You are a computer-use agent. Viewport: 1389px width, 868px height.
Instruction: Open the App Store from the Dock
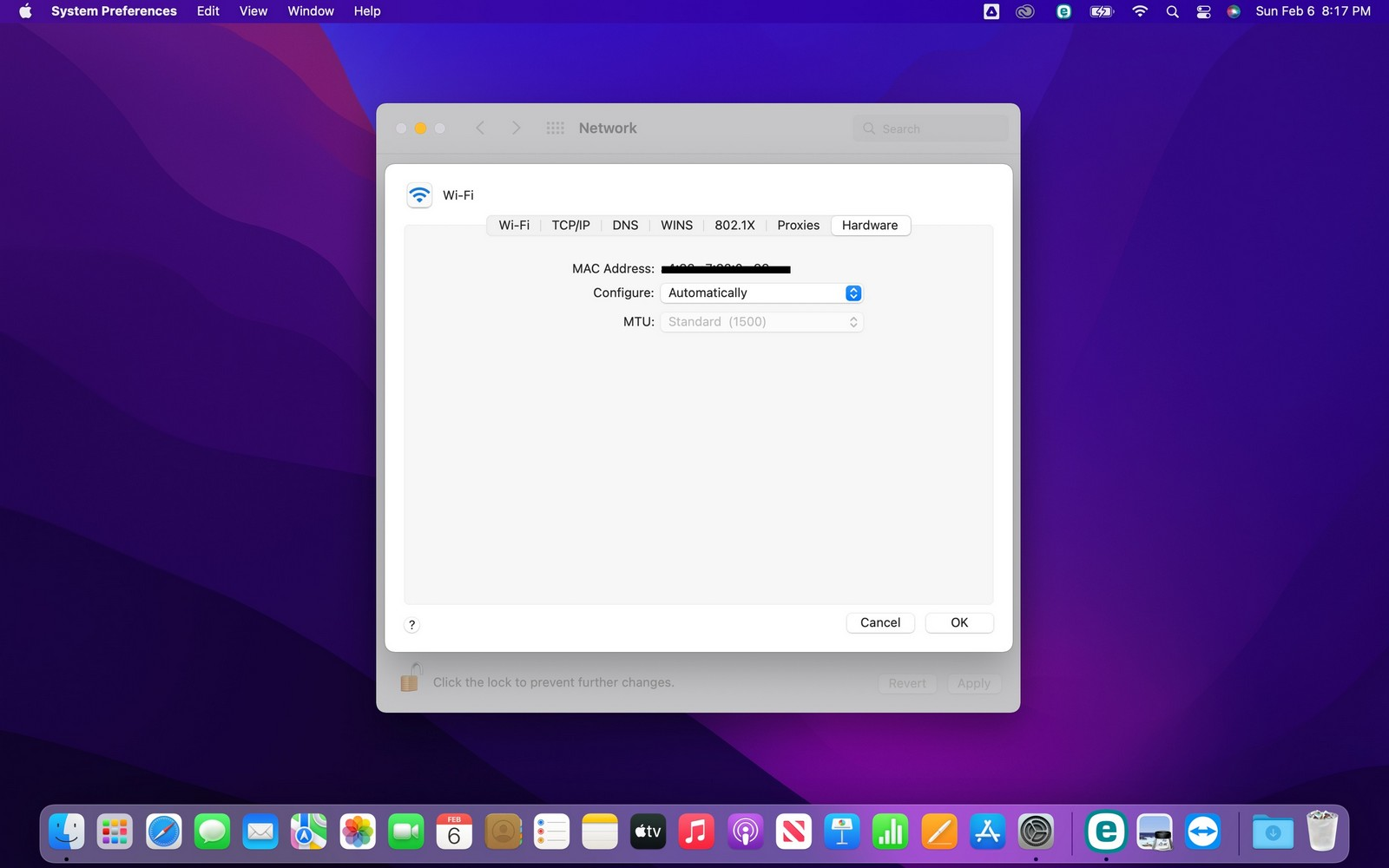pos(988,832)
